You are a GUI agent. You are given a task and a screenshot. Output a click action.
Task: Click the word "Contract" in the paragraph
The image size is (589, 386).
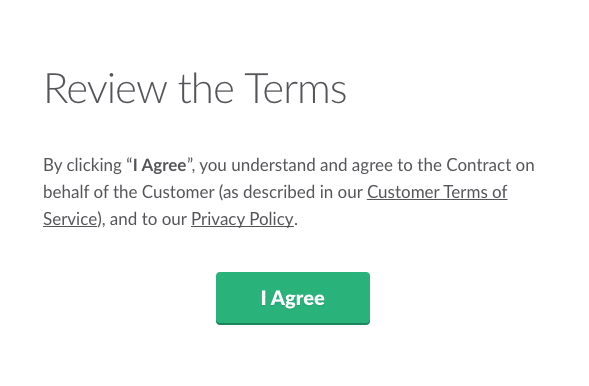pyautogui.click(x=479, y=165)
